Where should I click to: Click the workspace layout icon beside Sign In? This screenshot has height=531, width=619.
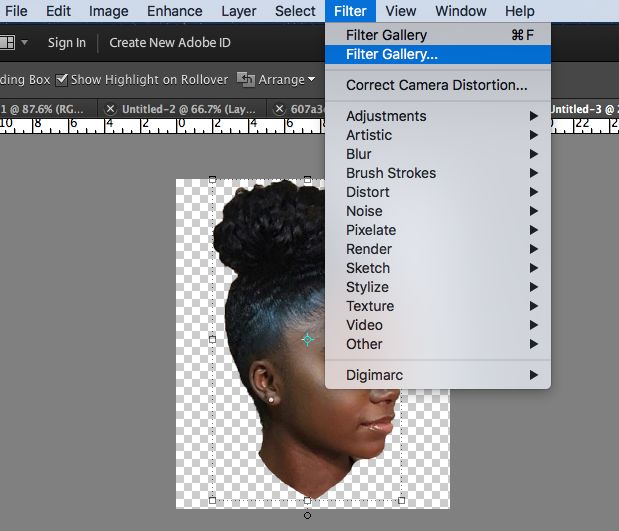click(x=8, y=43)
